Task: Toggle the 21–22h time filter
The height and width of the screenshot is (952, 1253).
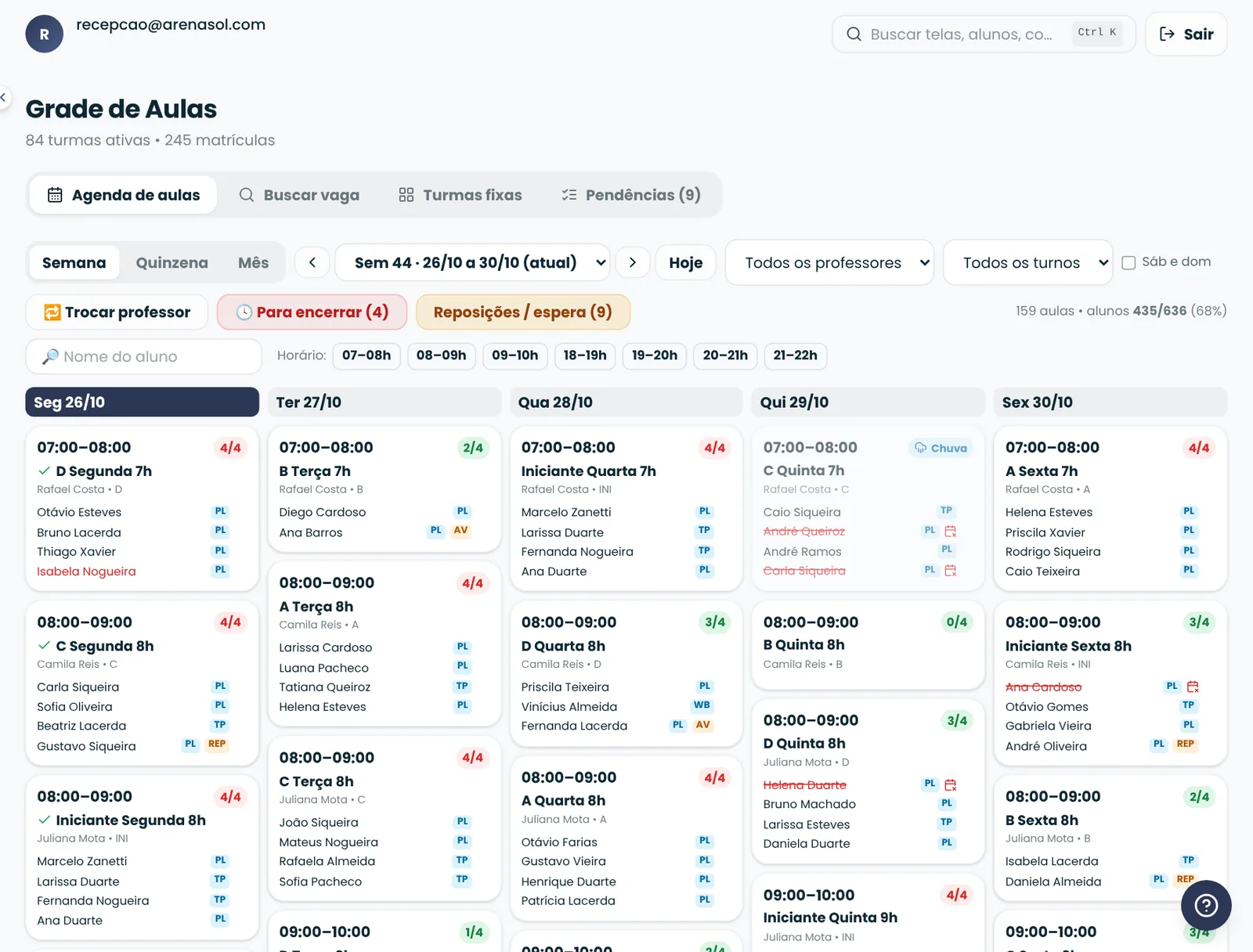Action: click(796, 355)
